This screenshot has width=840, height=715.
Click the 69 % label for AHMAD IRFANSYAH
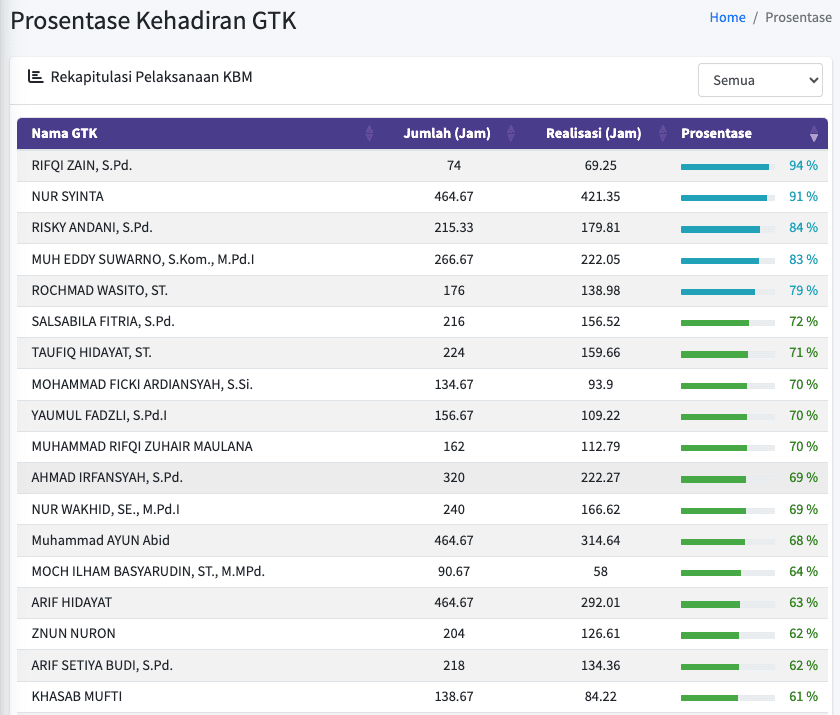click(803, 478)
